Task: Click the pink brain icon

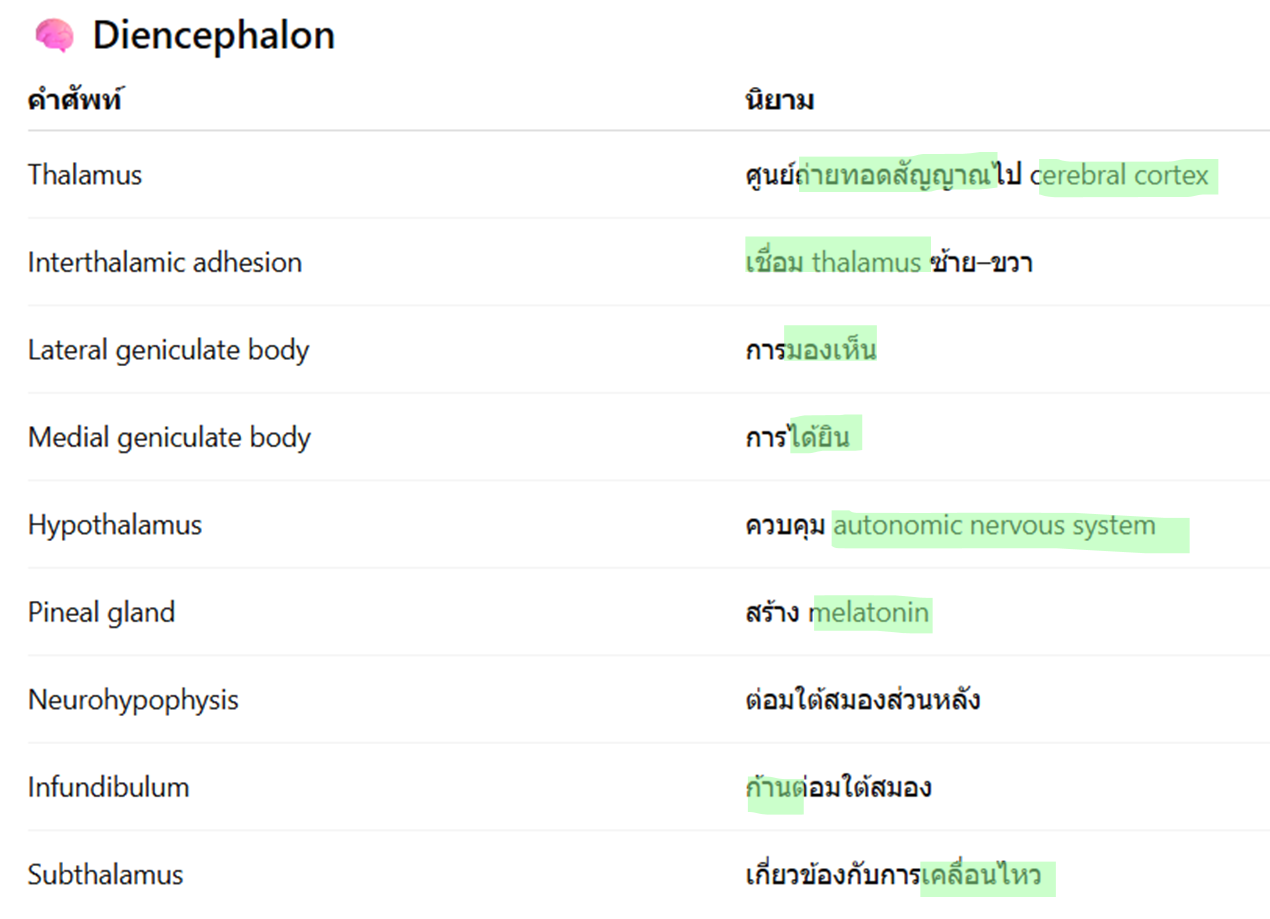Action: point(54,36)
